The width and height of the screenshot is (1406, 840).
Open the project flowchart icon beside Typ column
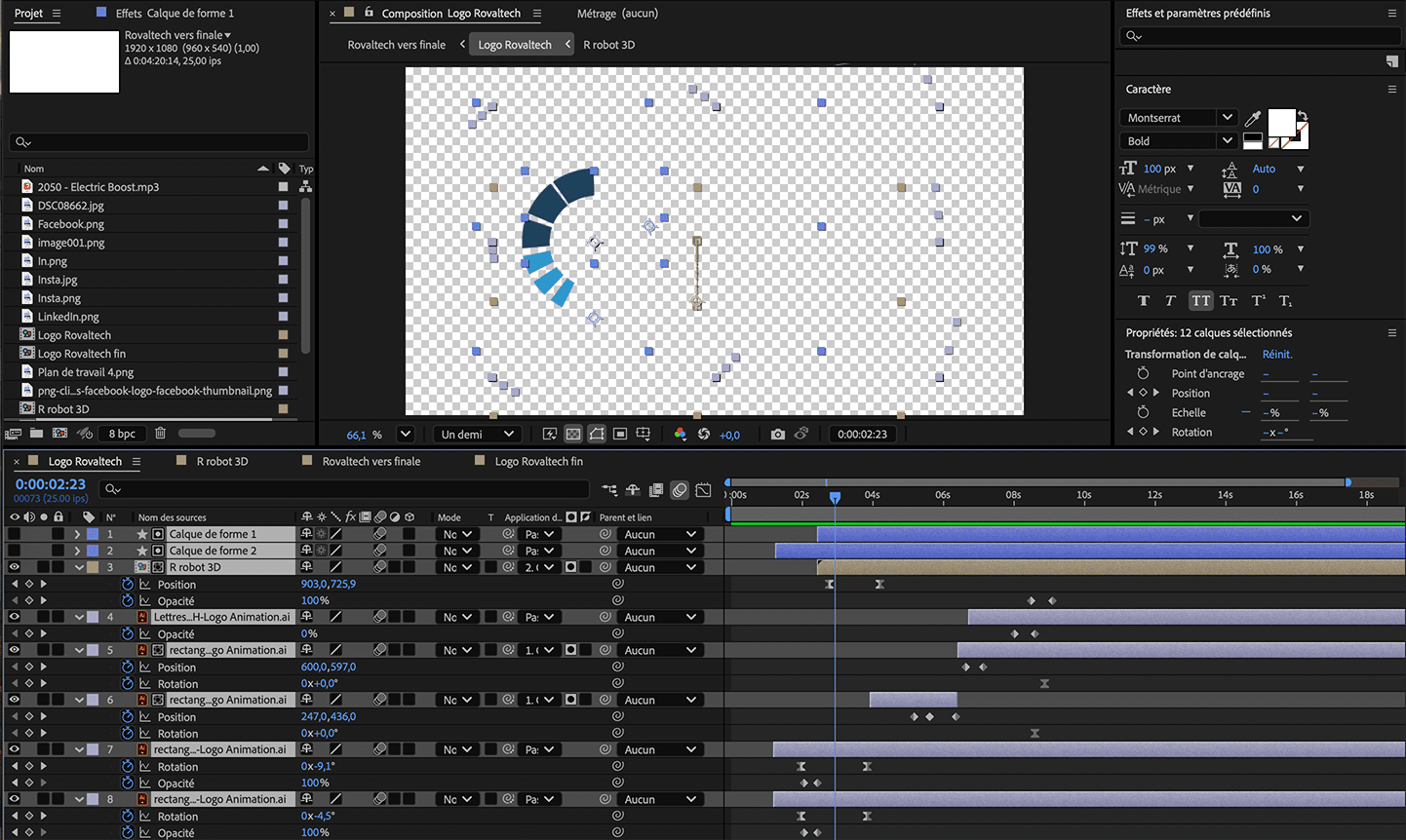tap(305, 186)
